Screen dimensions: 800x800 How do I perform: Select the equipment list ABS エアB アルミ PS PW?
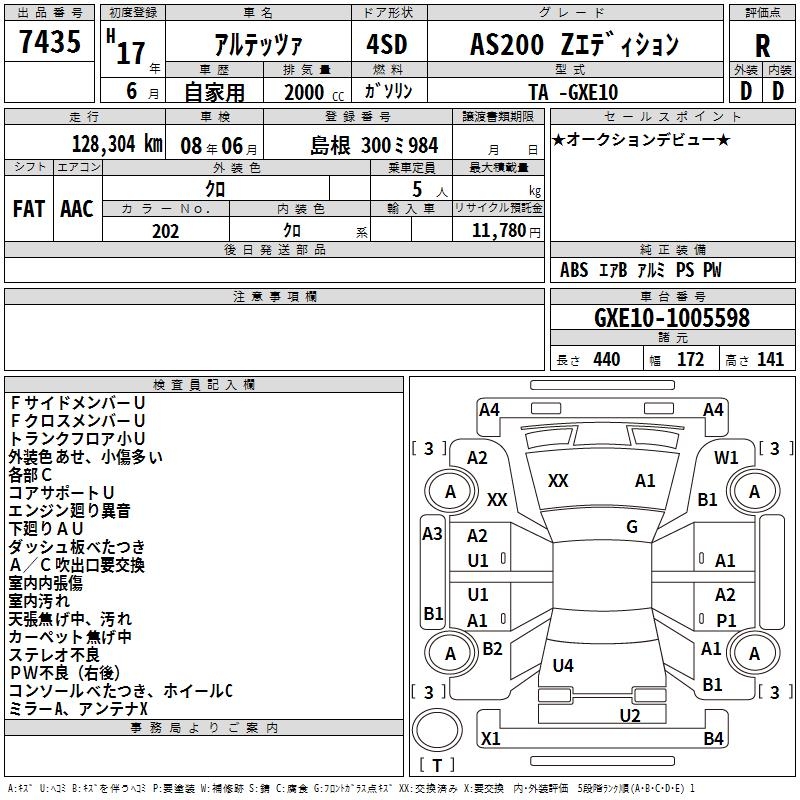pos(641,270)
